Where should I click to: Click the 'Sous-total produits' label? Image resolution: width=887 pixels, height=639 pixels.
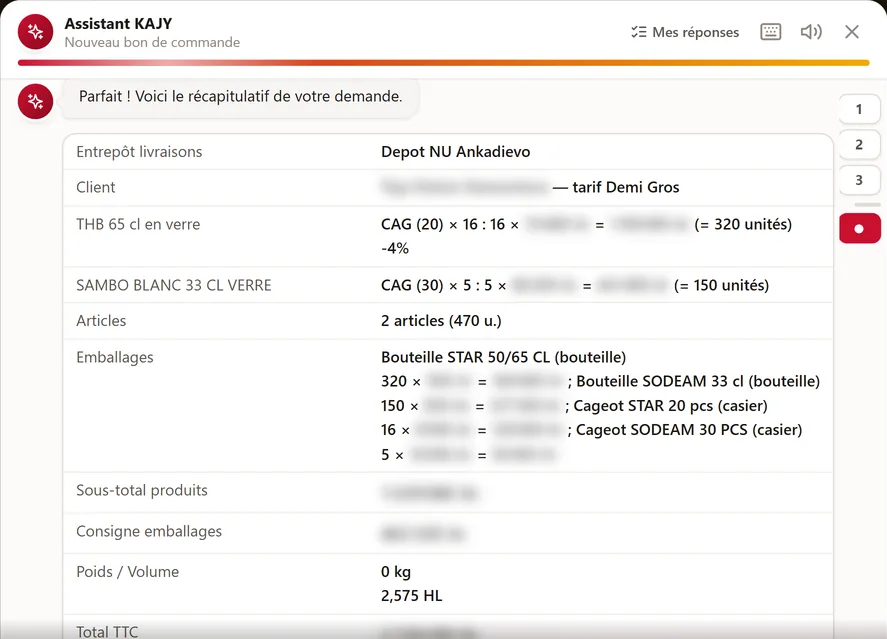(142, 490)
